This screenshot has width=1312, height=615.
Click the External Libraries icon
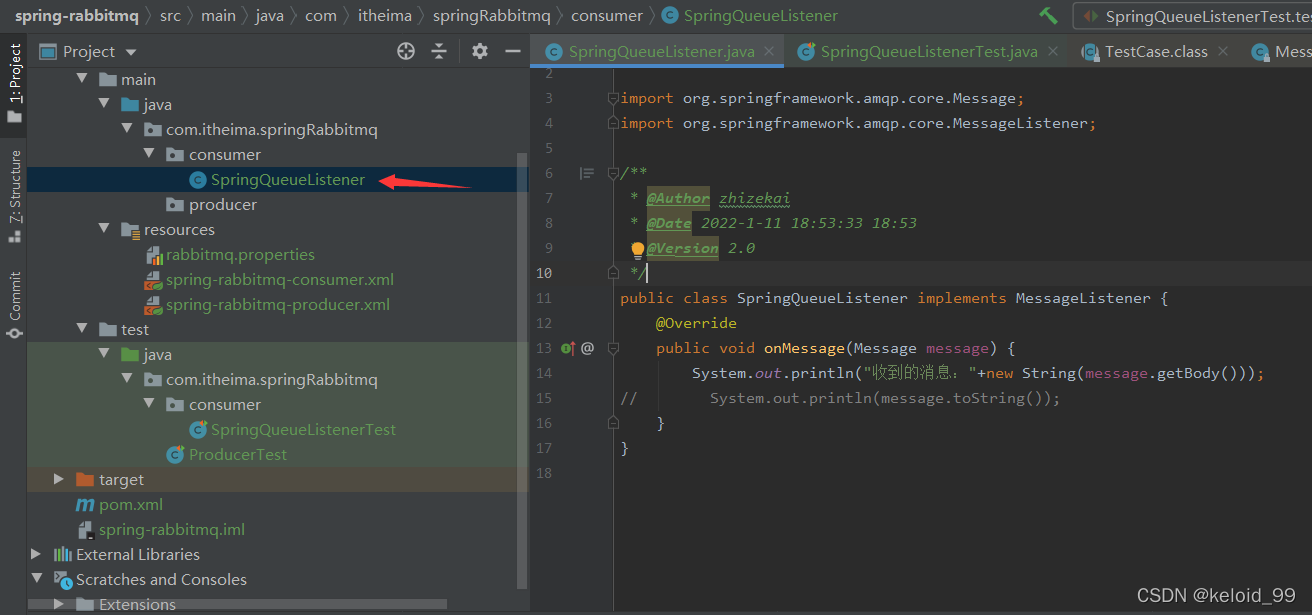tap(63, 555)
